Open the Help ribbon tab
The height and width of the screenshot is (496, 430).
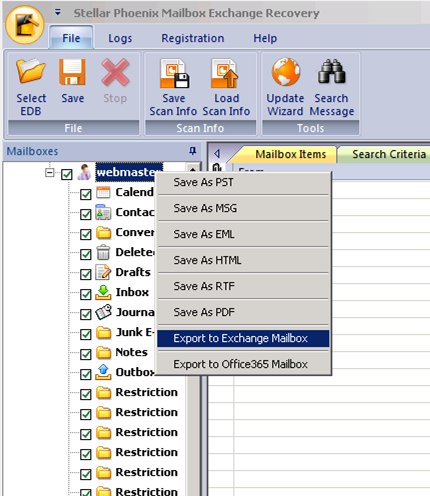click(x=265, y=38)
